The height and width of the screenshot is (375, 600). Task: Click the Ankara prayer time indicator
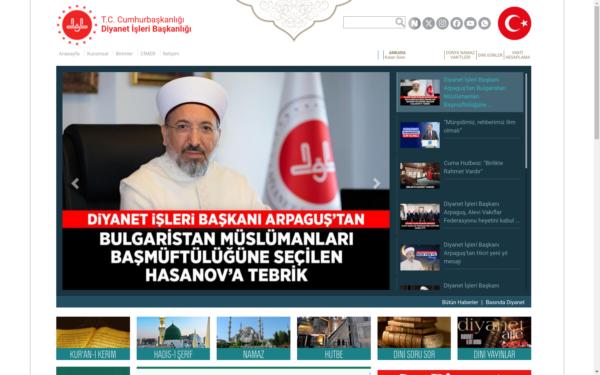click(x=395, y=55)
